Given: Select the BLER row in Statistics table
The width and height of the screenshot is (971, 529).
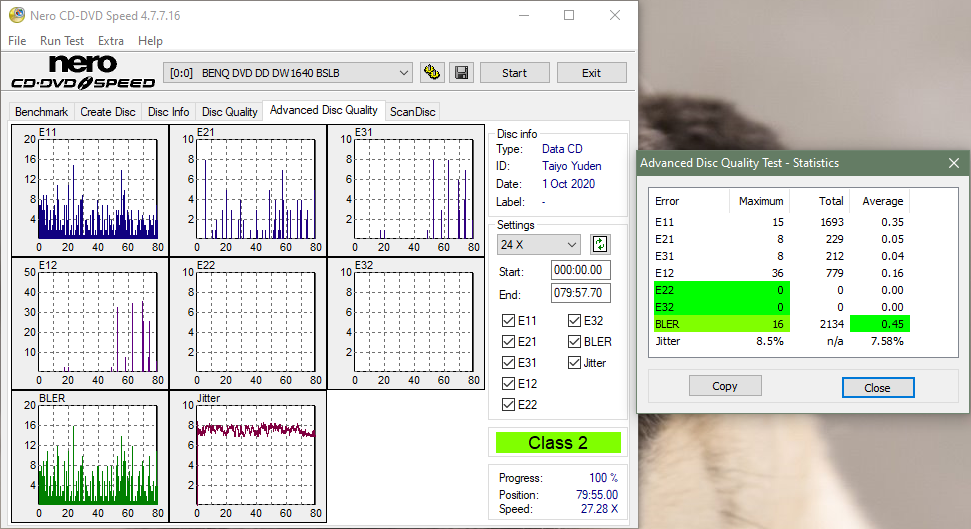Looking at the screenshot, I should coord(780,324).
